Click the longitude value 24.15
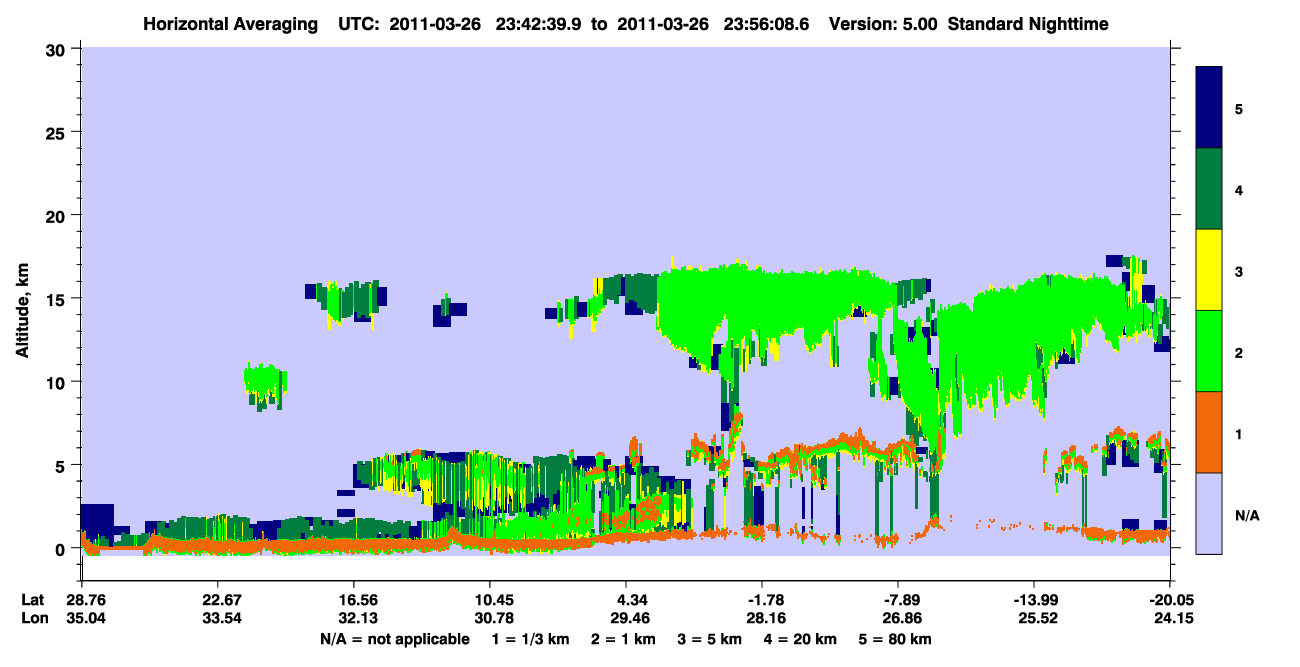 tap(1170, 619)
